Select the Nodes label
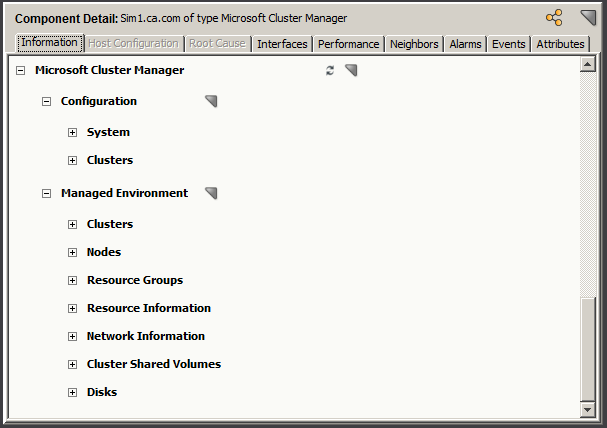This screenshot has height=428, width=607. [x=104, y=252]
